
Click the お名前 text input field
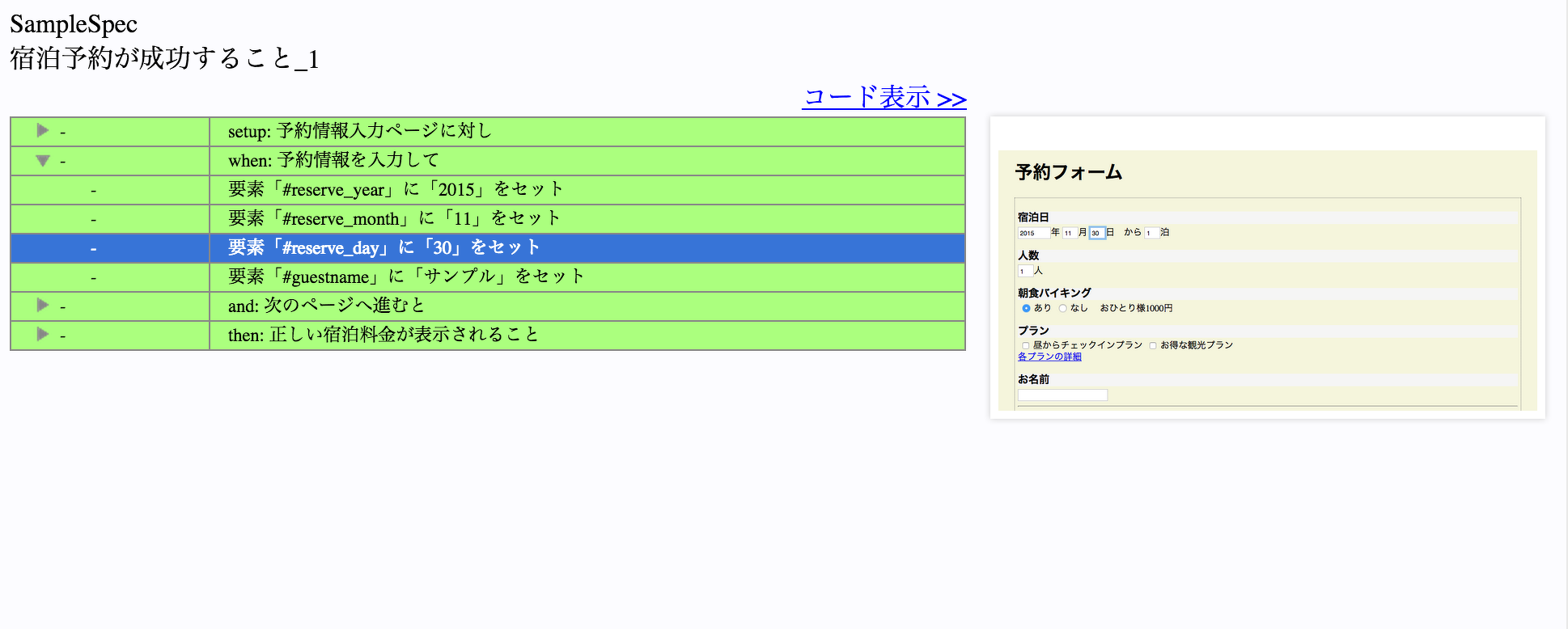[x=1062, y=395]
